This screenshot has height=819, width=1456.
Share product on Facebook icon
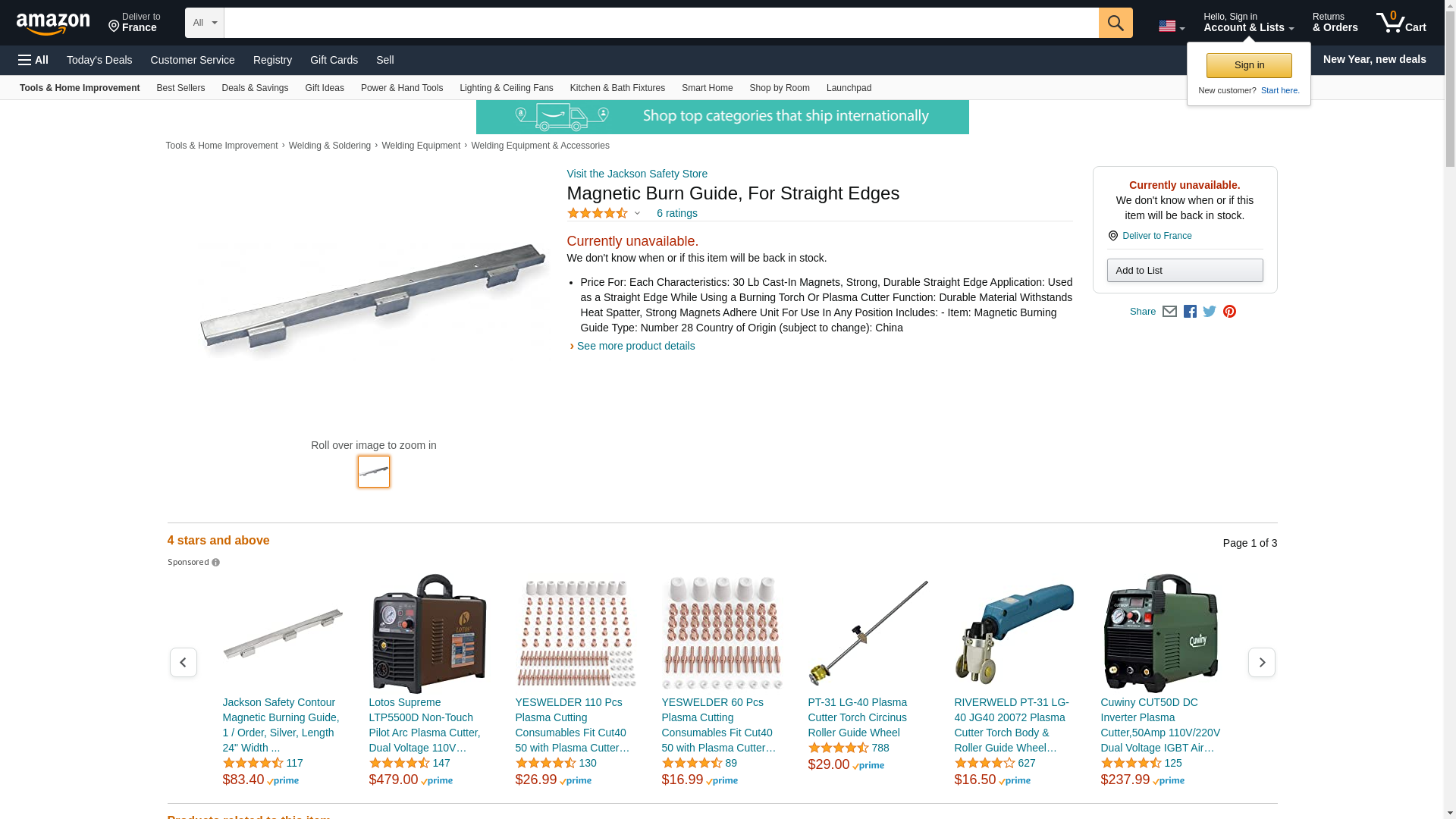click(x=1190, y=312)
